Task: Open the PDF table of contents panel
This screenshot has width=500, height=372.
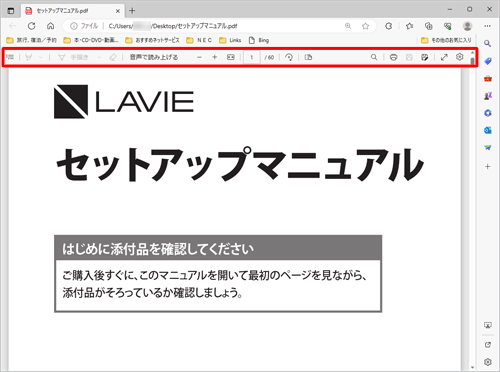Action: tap(10, 57)
